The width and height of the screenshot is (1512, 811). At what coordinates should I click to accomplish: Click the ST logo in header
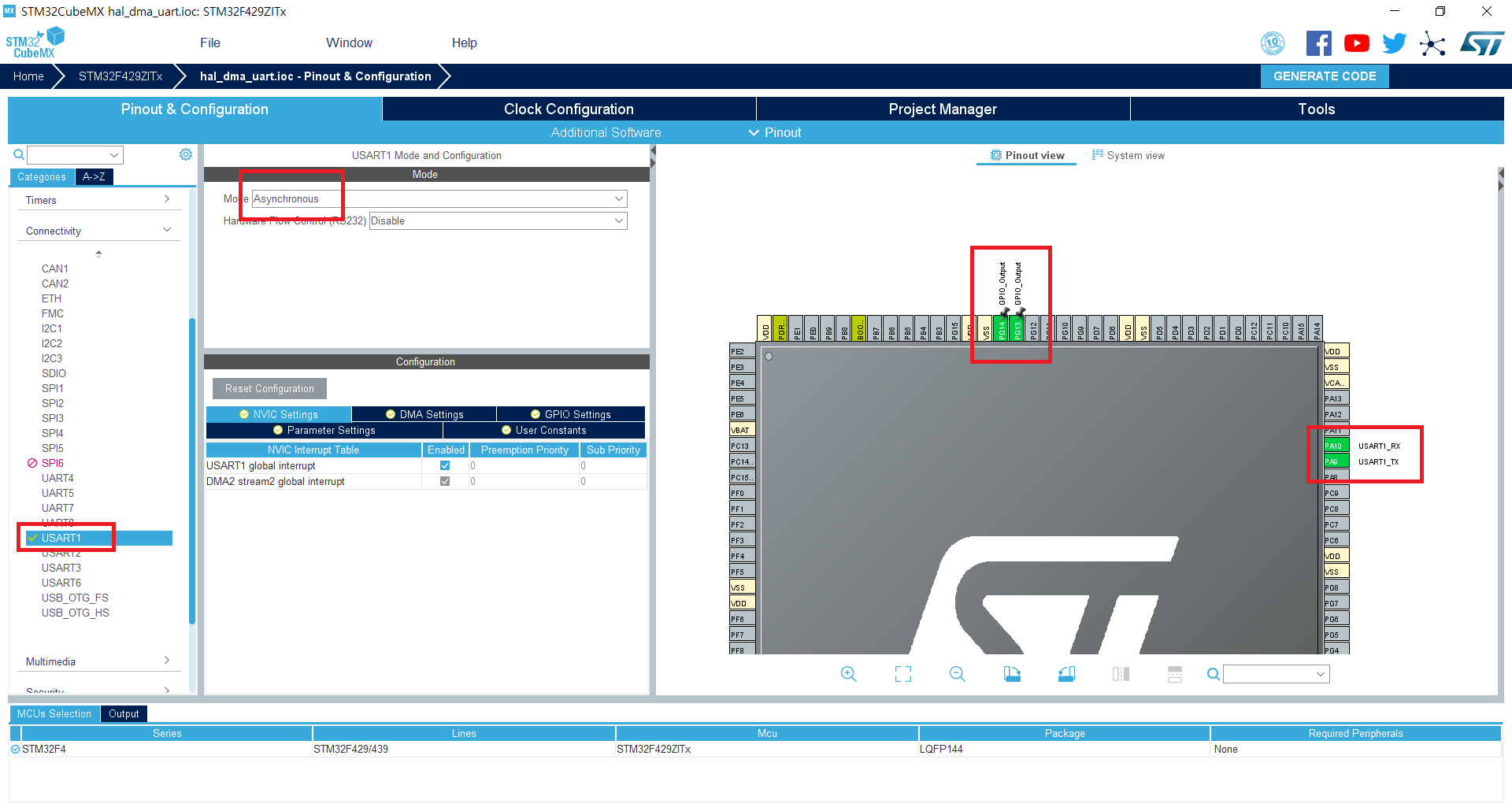pyautogui.click(x=1482, y=43)
